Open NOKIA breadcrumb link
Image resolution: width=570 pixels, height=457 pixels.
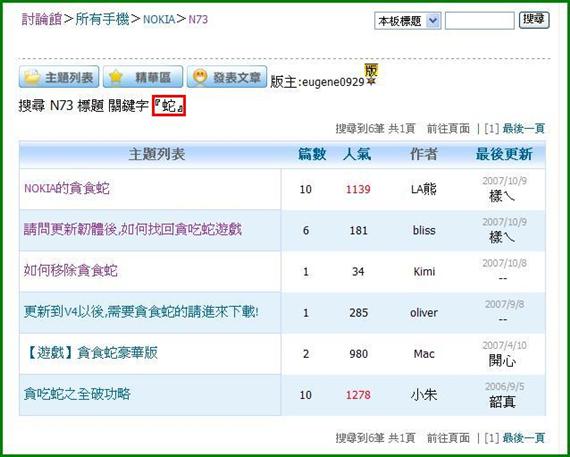[159, 20]
